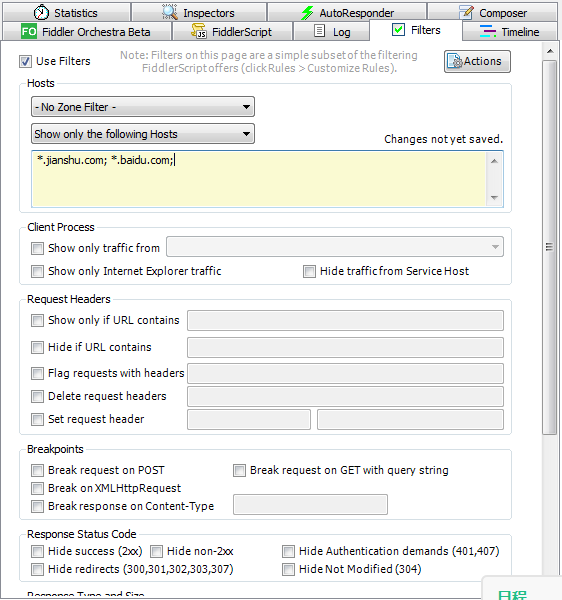Click the Break response Content-Type field
The image size is (562, 600).
click(x=310, y=504)
